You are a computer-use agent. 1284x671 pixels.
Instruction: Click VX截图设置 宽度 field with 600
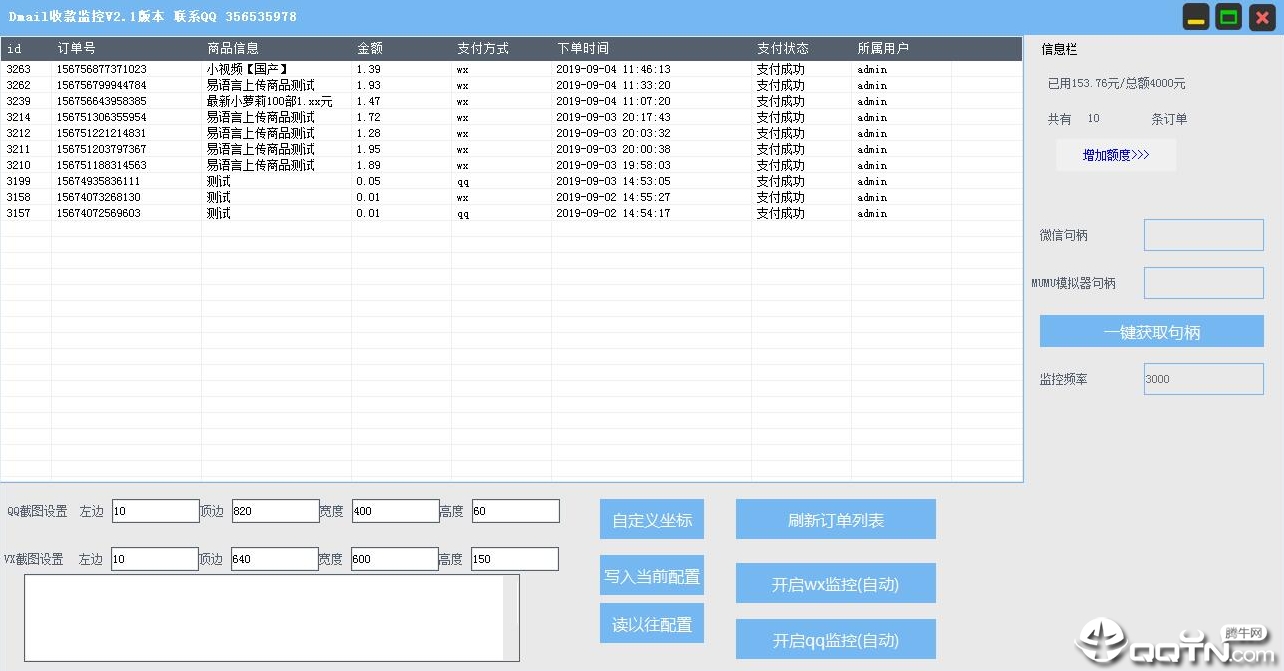(x=395, y=559)
